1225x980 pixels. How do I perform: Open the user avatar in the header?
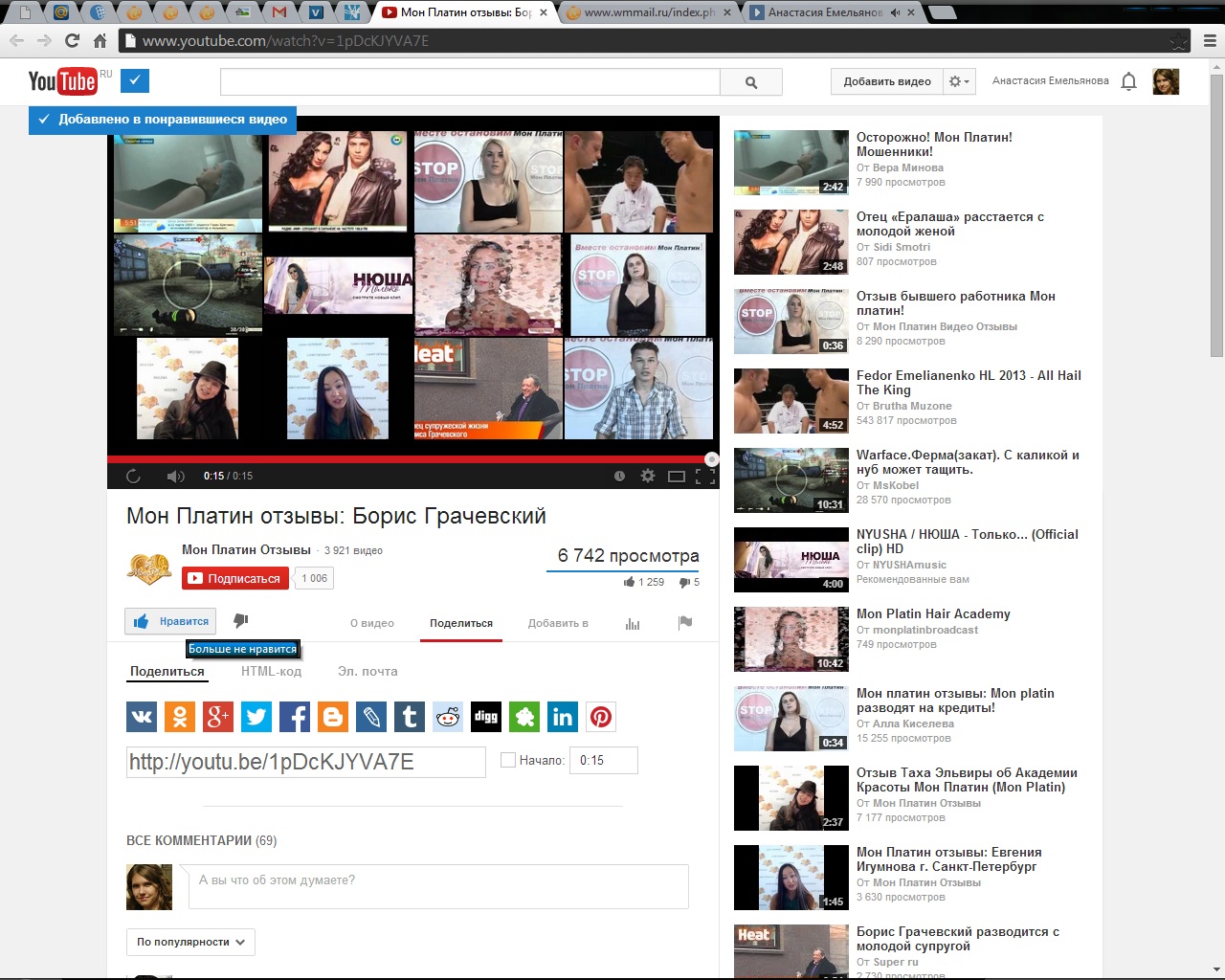point(1166,81)
